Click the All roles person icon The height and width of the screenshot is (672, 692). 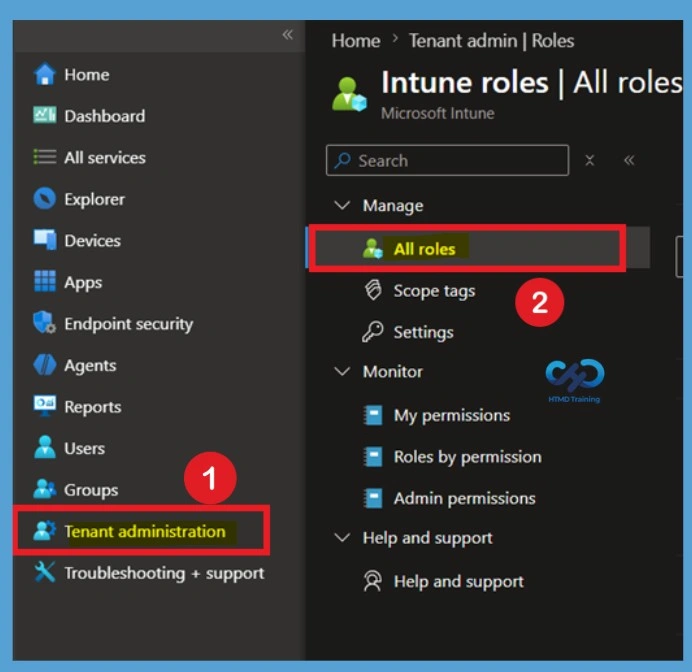[x=372, y=248]
